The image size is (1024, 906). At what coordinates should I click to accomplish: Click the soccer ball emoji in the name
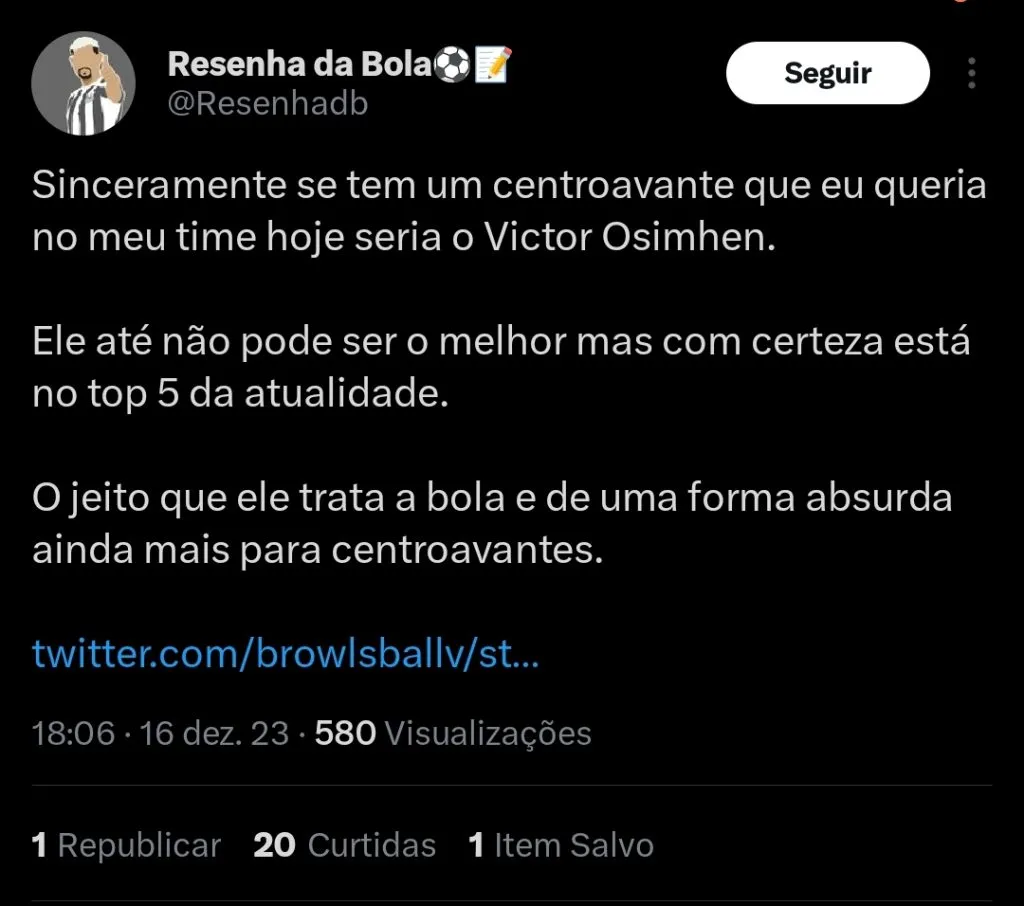tap(453, 66)
